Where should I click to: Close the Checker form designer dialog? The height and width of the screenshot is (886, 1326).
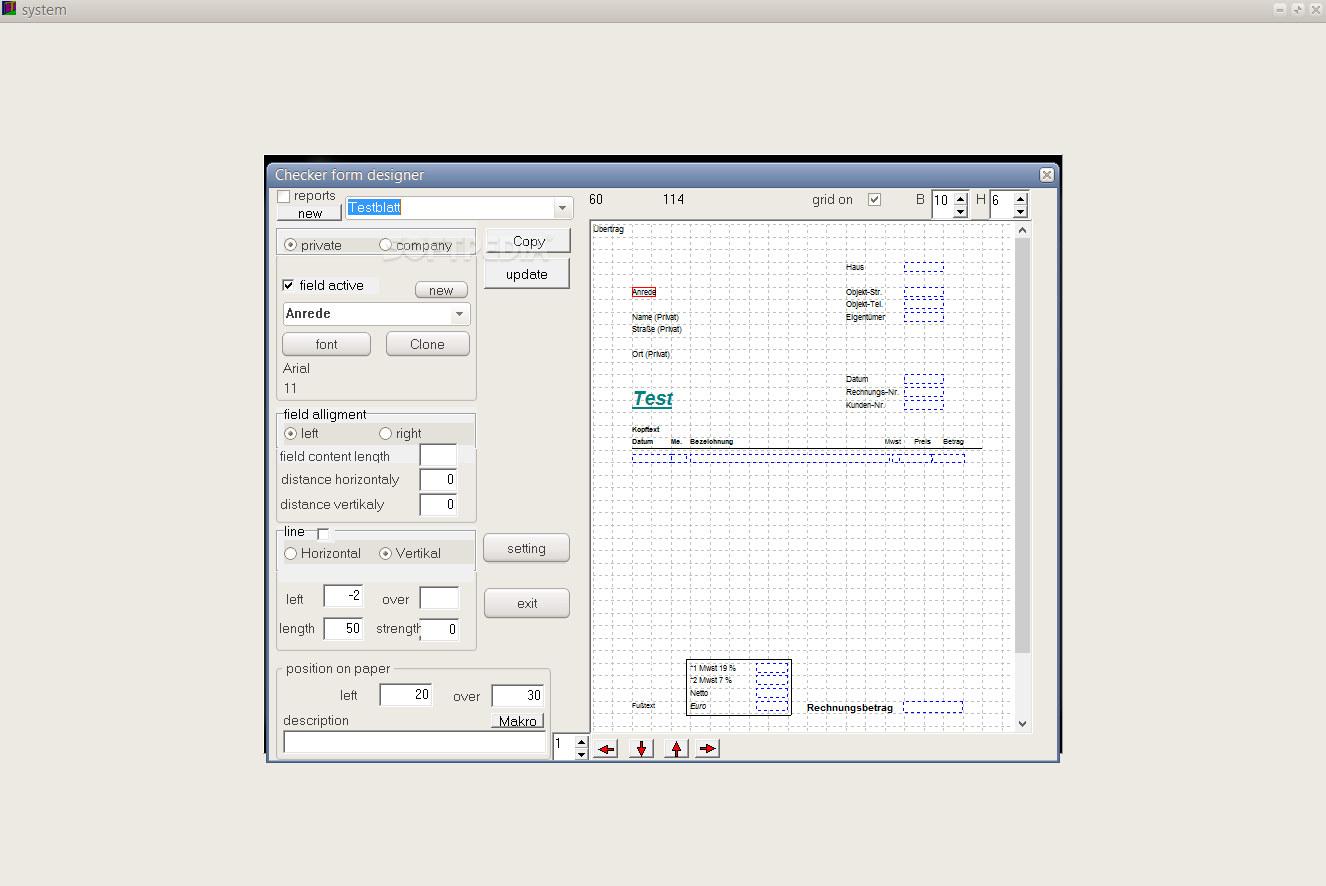(x=1046, y=175)
